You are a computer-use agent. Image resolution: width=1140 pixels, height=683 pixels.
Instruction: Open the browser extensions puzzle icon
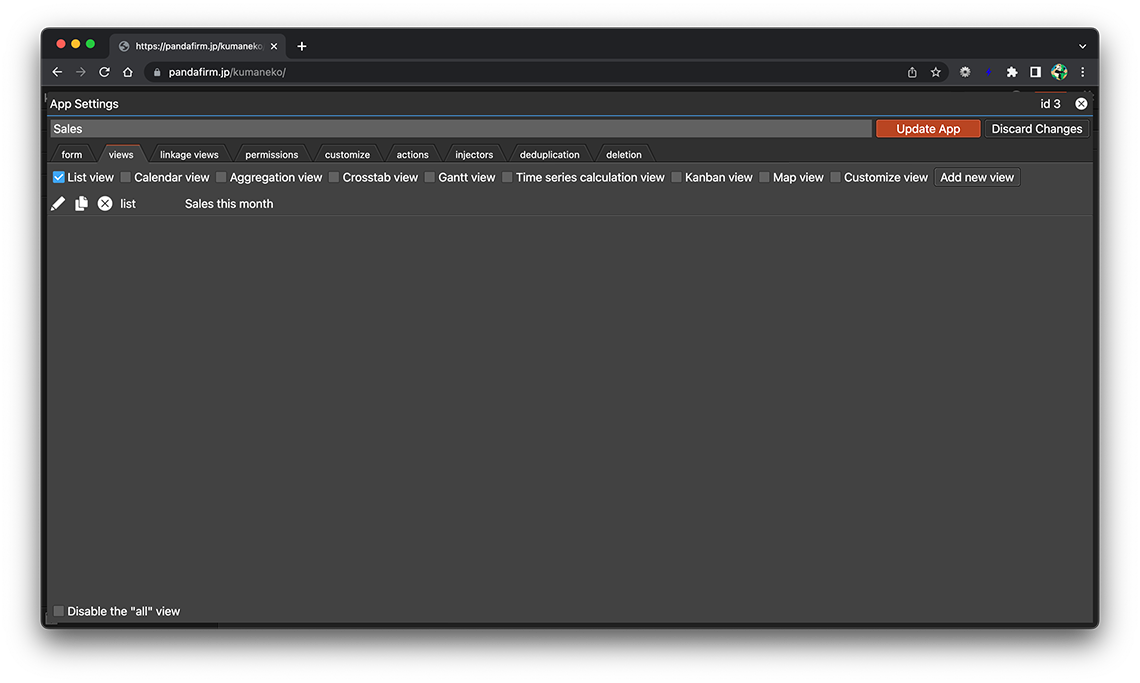point(1012,72)
